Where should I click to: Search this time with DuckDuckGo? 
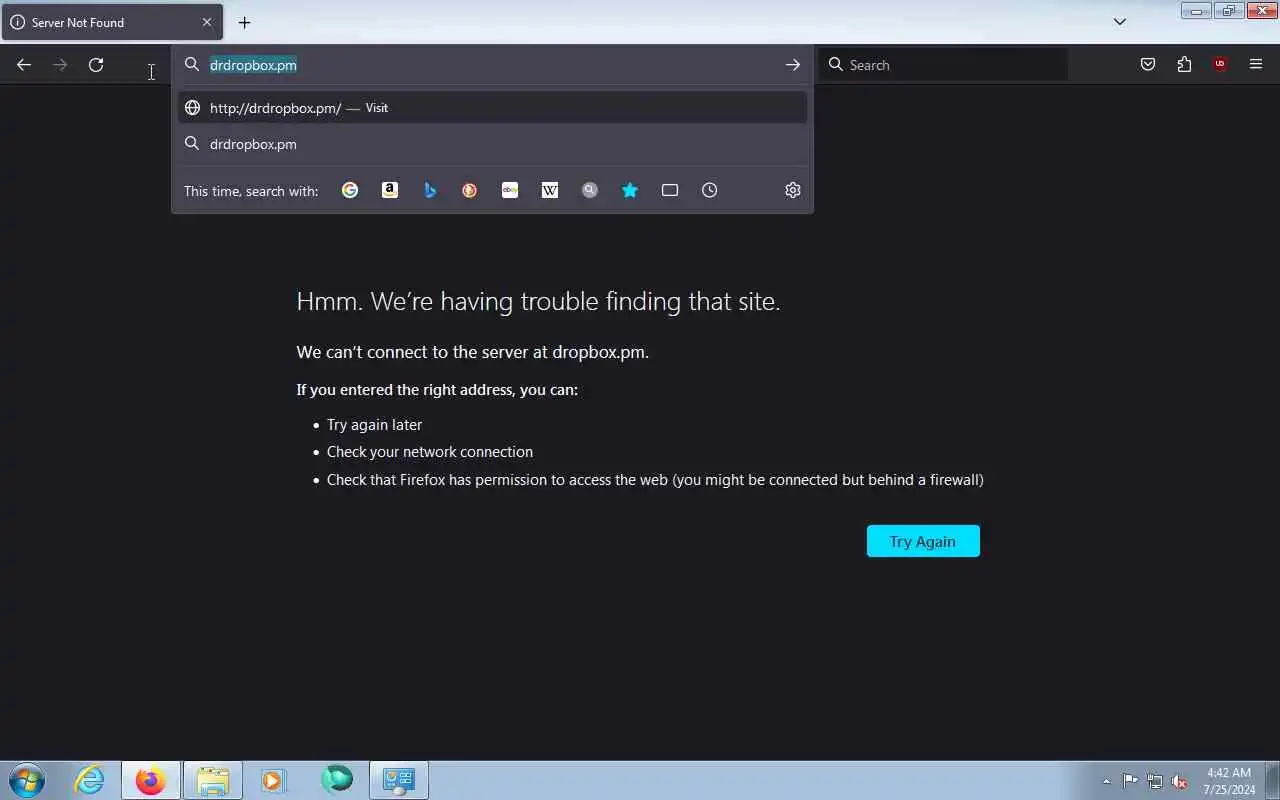(x=470, y=190)
